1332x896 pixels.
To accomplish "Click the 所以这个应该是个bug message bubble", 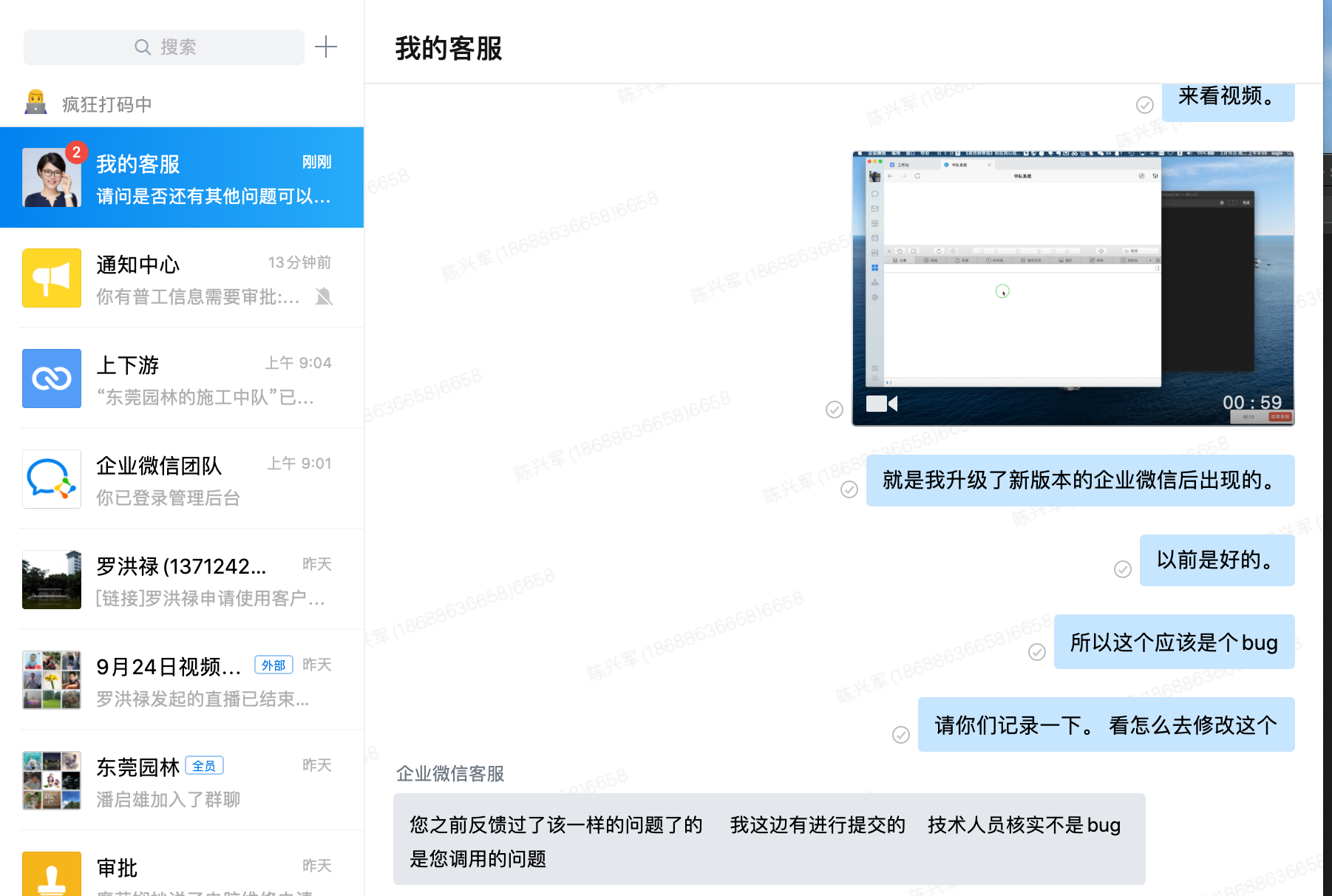I will click(1175, 642).
